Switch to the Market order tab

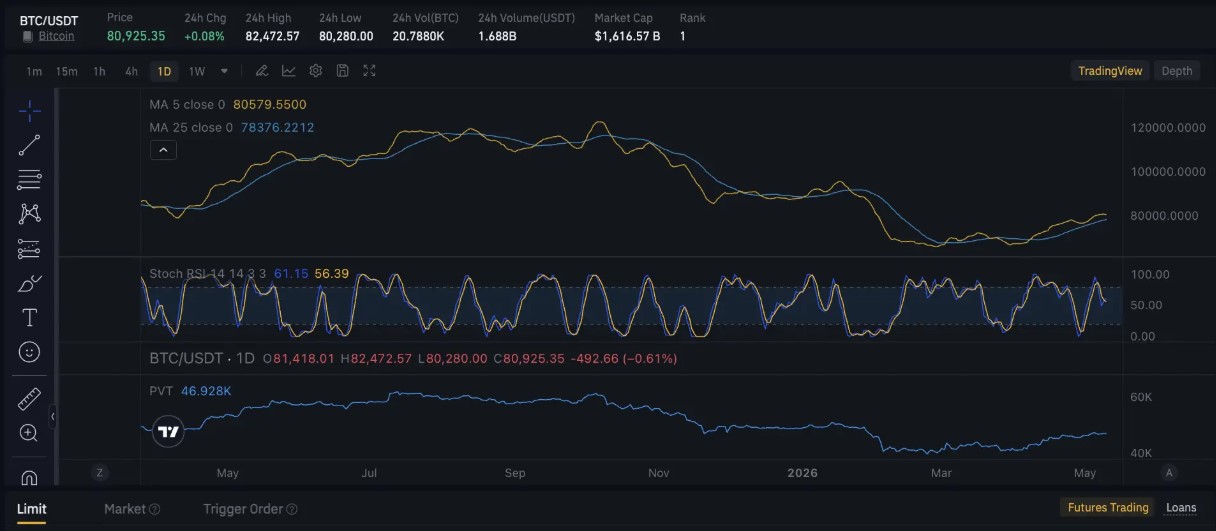coord(132,509)
